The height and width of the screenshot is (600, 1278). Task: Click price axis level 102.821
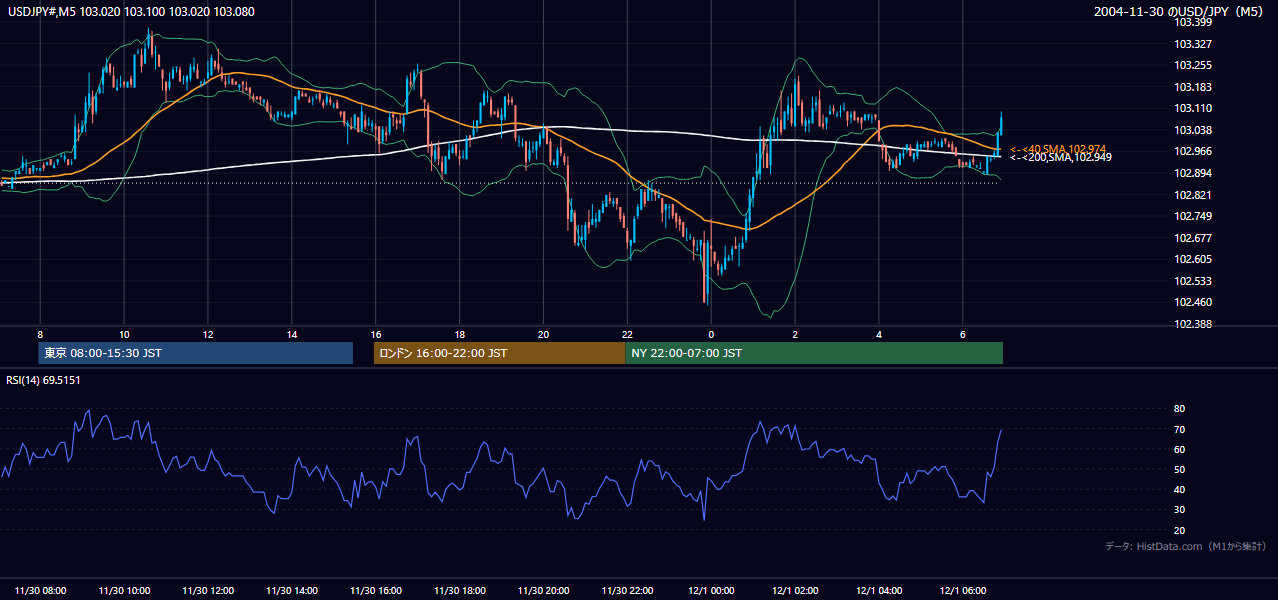click(x=1192, y=195)
